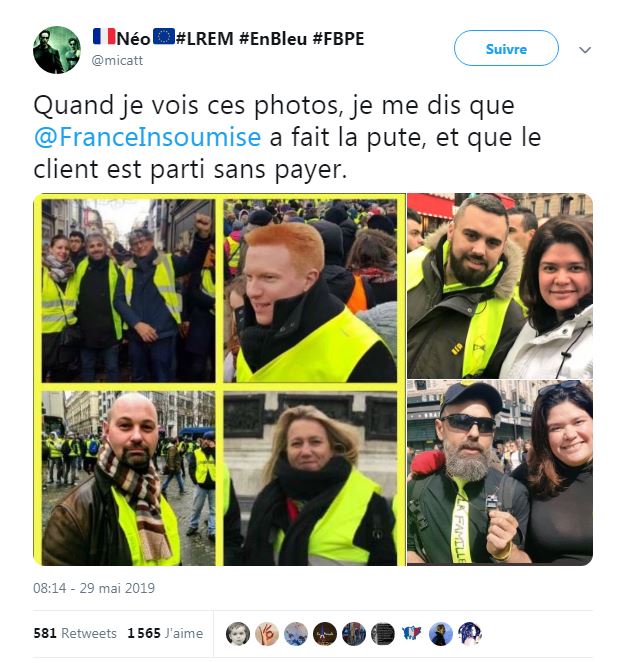This screenshot has height=663, width=628.
Task: Open the third liker avatar, blue-grey
Action: point(296,634)
